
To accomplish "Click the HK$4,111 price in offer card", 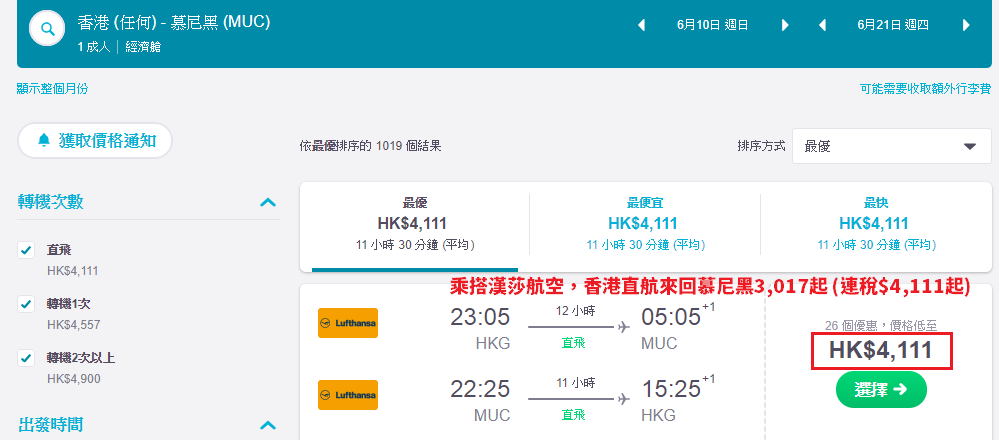I will point(881,350).
